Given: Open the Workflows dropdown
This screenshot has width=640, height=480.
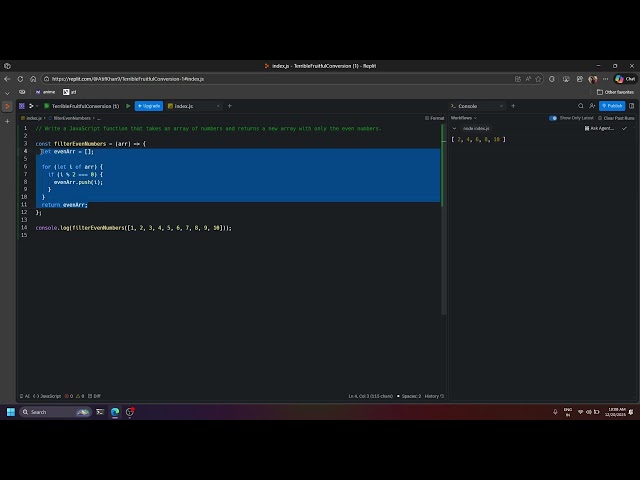Looking at the screenshot, I should pyautogui.click(x=464, y=118).
